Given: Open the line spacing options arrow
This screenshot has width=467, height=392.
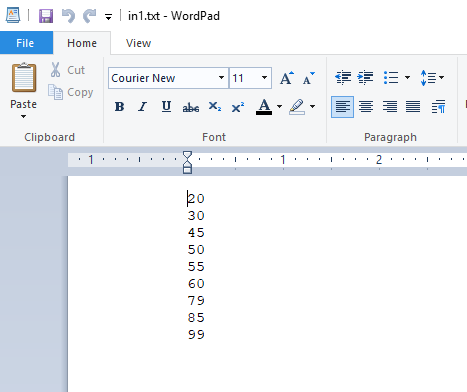Looking at the screenshot, I should click(x=442, y=78).
